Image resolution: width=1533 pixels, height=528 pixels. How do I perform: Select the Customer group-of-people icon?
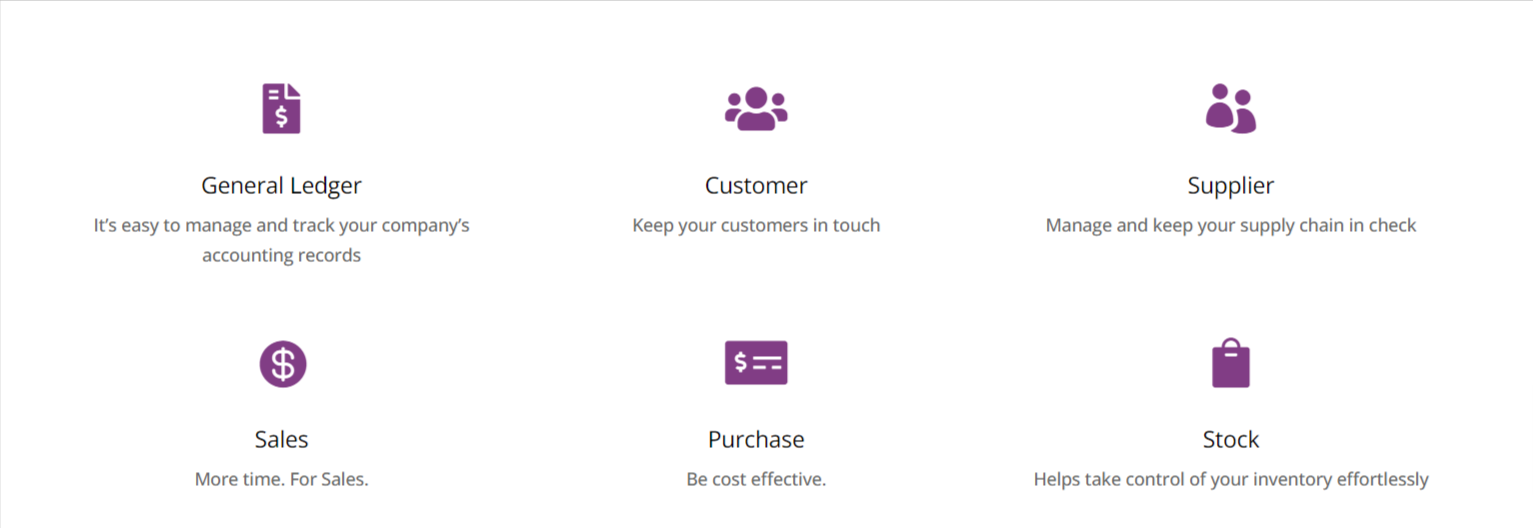pyautogui.click(x=756, y=109)
